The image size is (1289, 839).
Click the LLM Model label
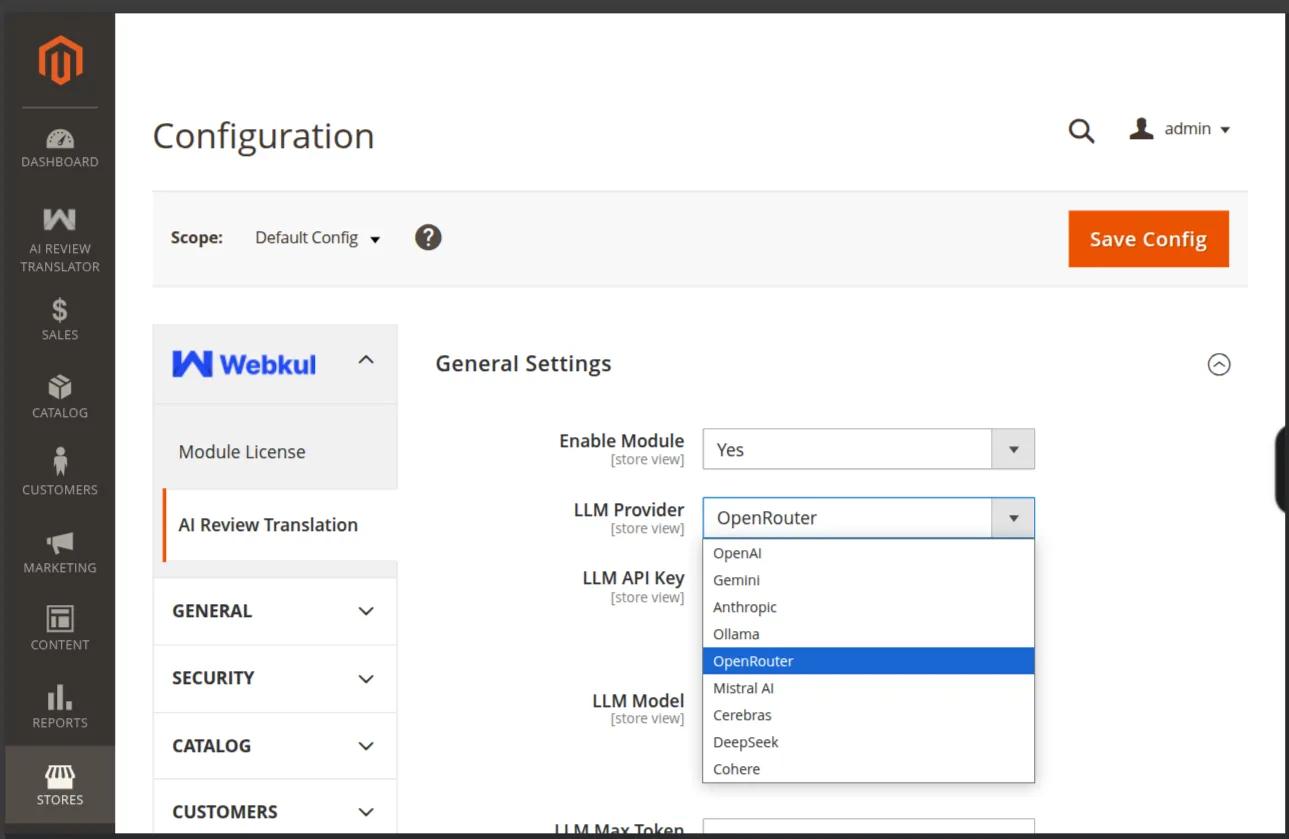(638, 701)
